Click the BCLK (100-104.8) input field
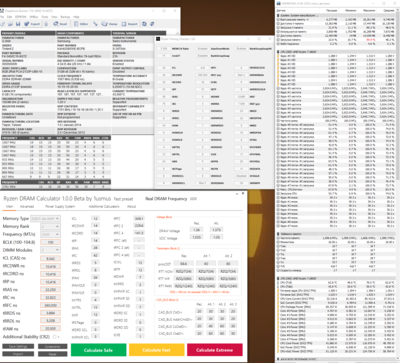This screenshot has width=400, height=363. tap(50, 242)
